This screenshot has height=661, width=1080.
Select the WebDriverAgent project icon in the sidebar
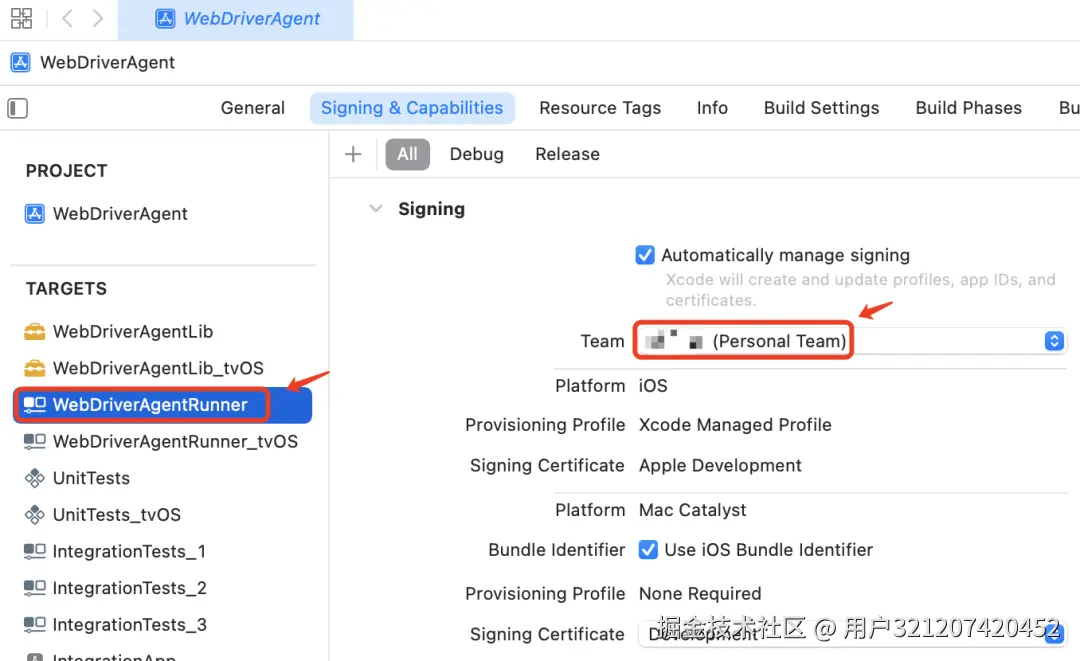[34, 213]
